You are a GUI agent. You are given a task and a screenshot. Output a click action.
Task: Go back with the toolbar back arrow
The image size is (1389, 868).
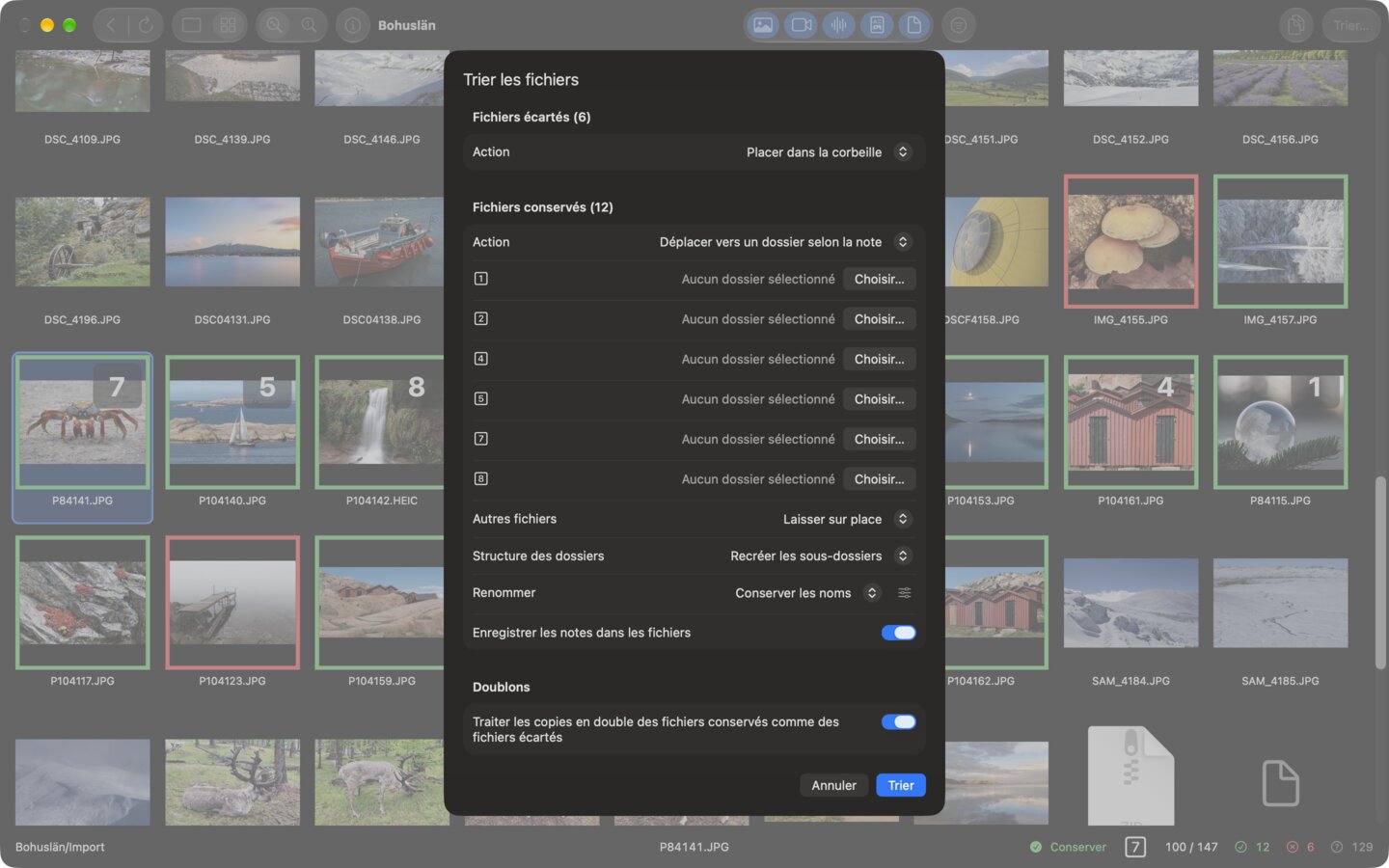(111, 25)
